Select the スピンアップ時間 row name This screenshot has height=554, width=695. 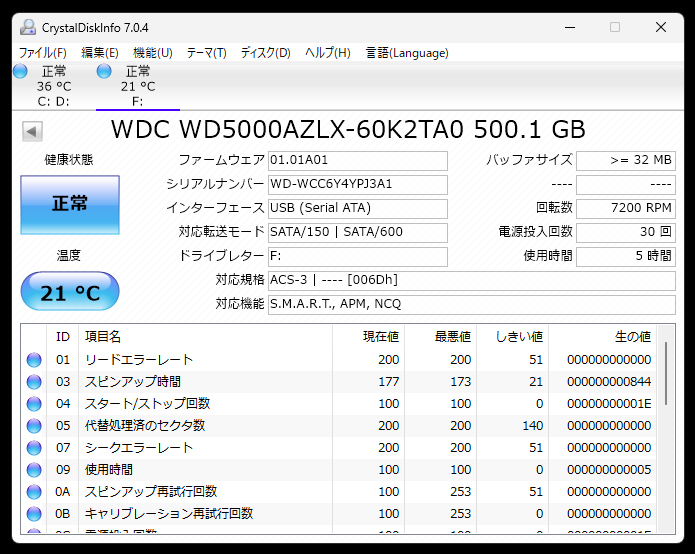133,382
